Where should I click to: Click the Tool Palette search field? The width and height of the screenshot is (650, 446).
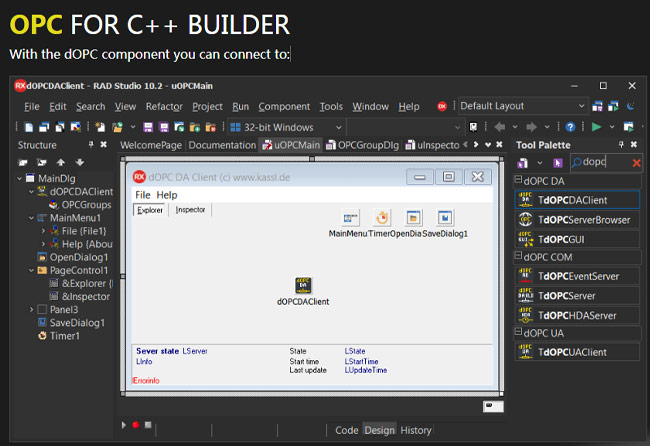click(x=600, y=162)
